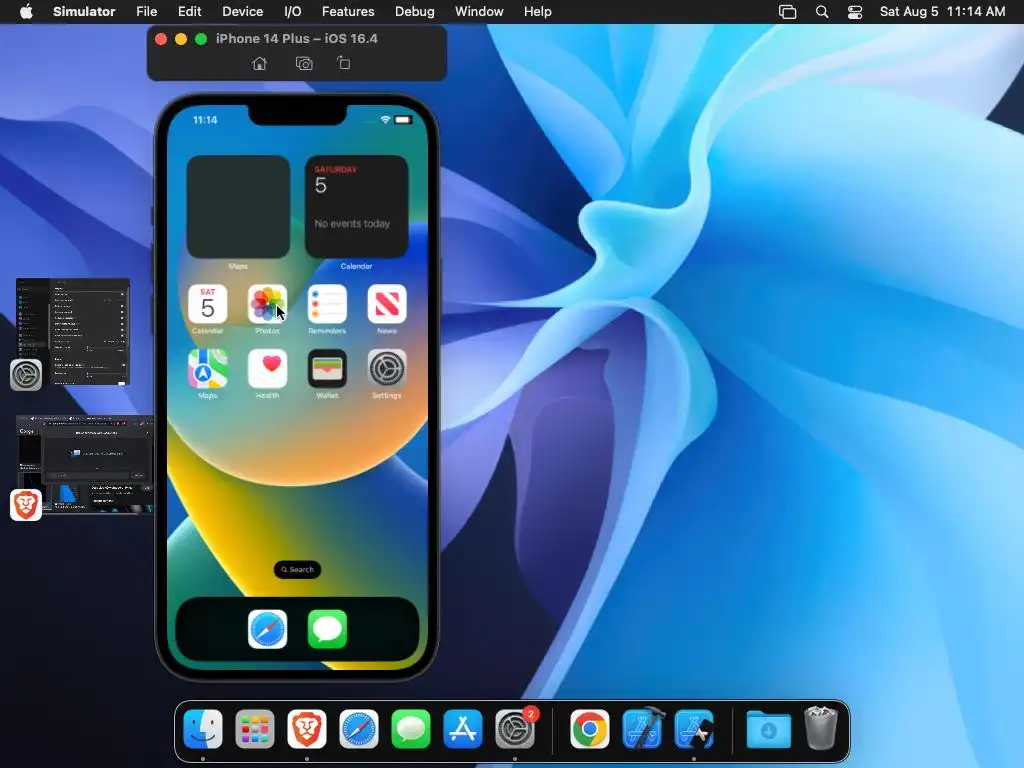Open Xcode from the Mac dock
This screenshot has height=768, width=1024.
pyautogui.click(x=643, y=729)
